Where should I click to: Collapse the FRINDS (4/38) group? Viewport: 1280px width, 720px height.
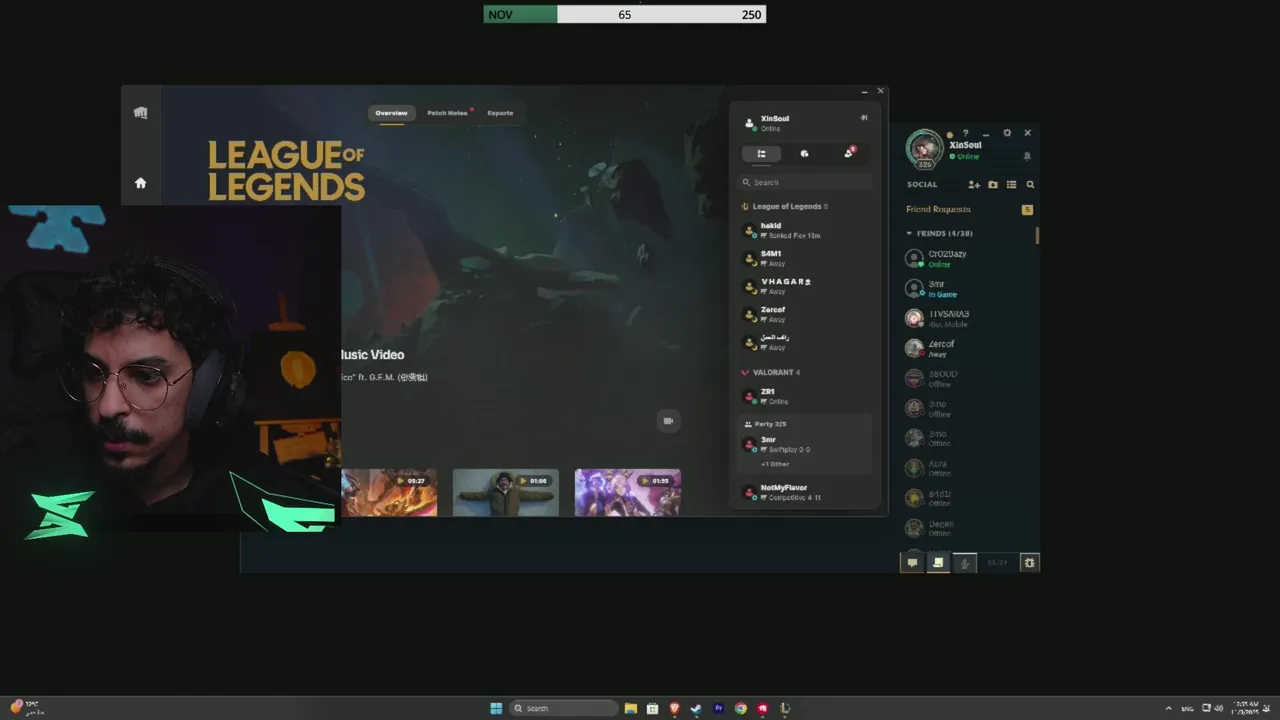pyautogui.click(x=939, y=233)
